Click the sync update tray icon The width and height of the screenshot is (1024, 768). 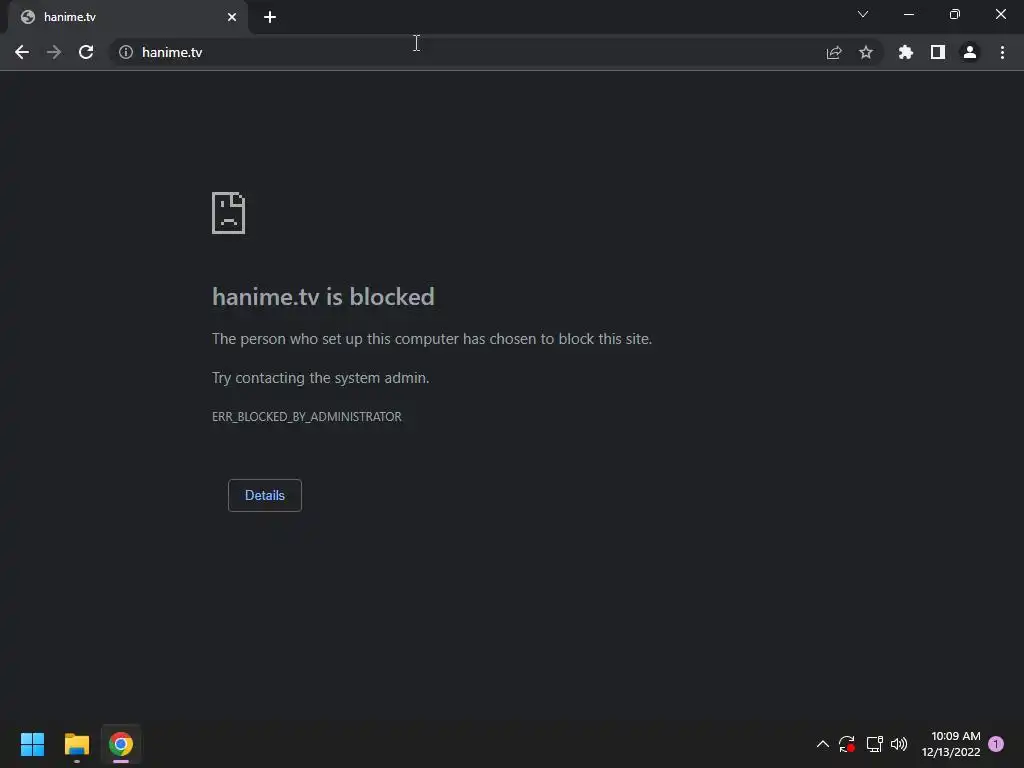click(847, 744)
